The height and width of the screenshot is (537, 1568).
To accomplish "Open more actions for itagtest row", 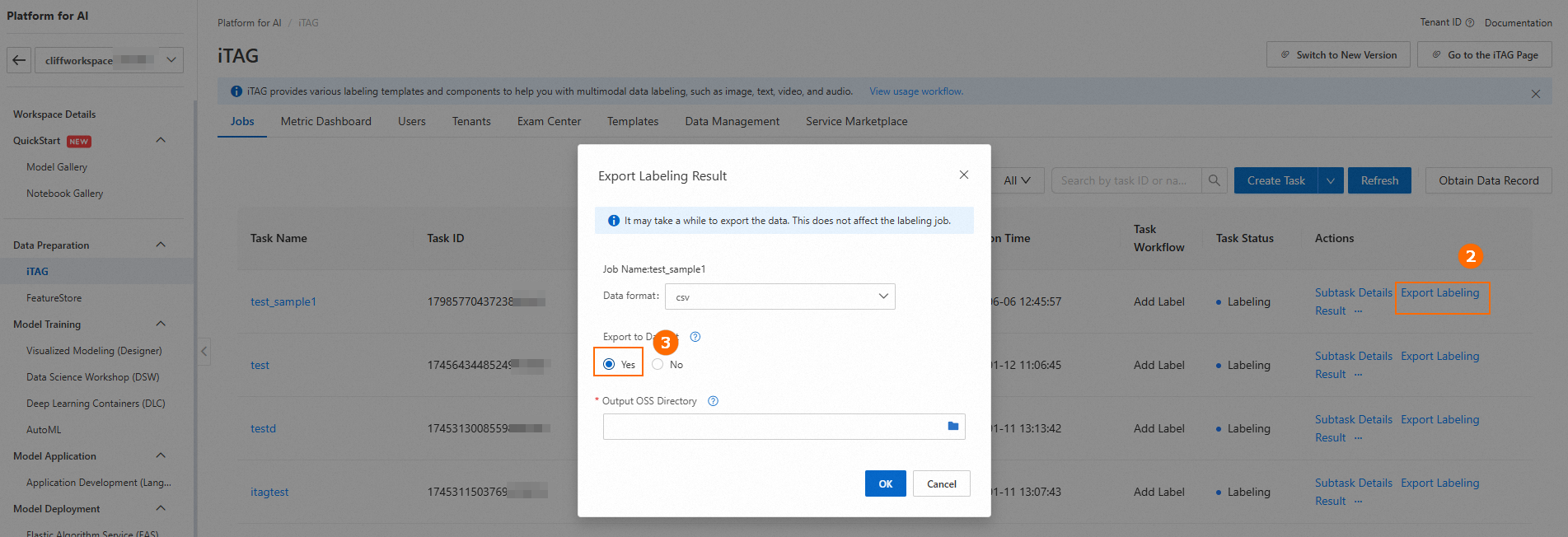I will (1358, 502).
